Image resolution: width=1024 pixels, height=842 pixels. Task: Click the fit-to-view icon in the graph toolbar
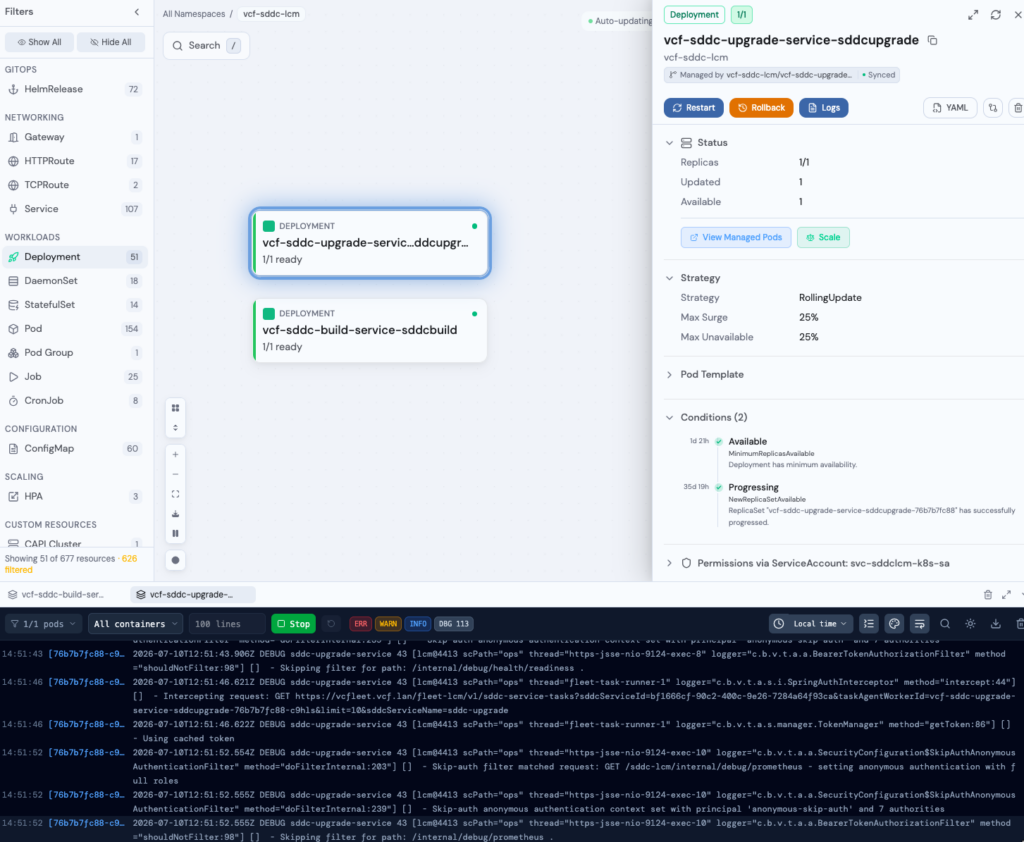point(175,494)
